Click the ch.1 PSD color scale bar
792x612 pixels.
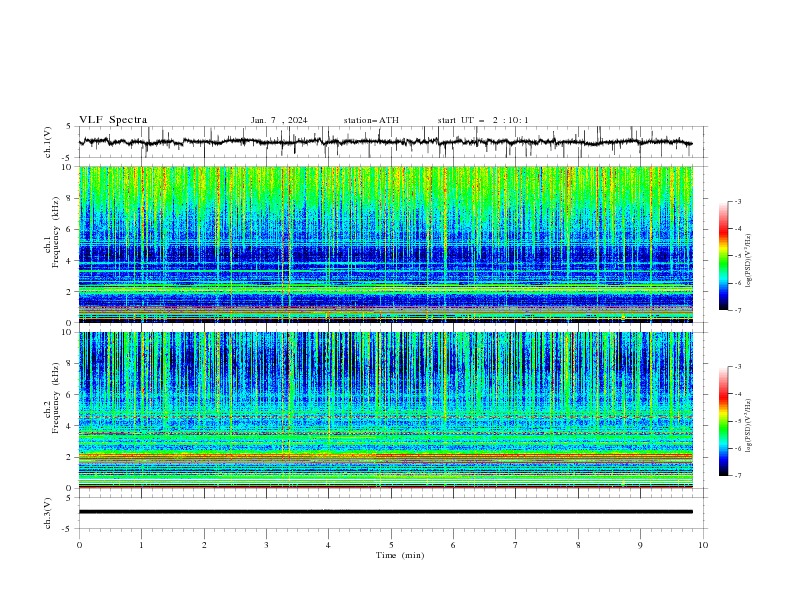click(x=723, y=256)
